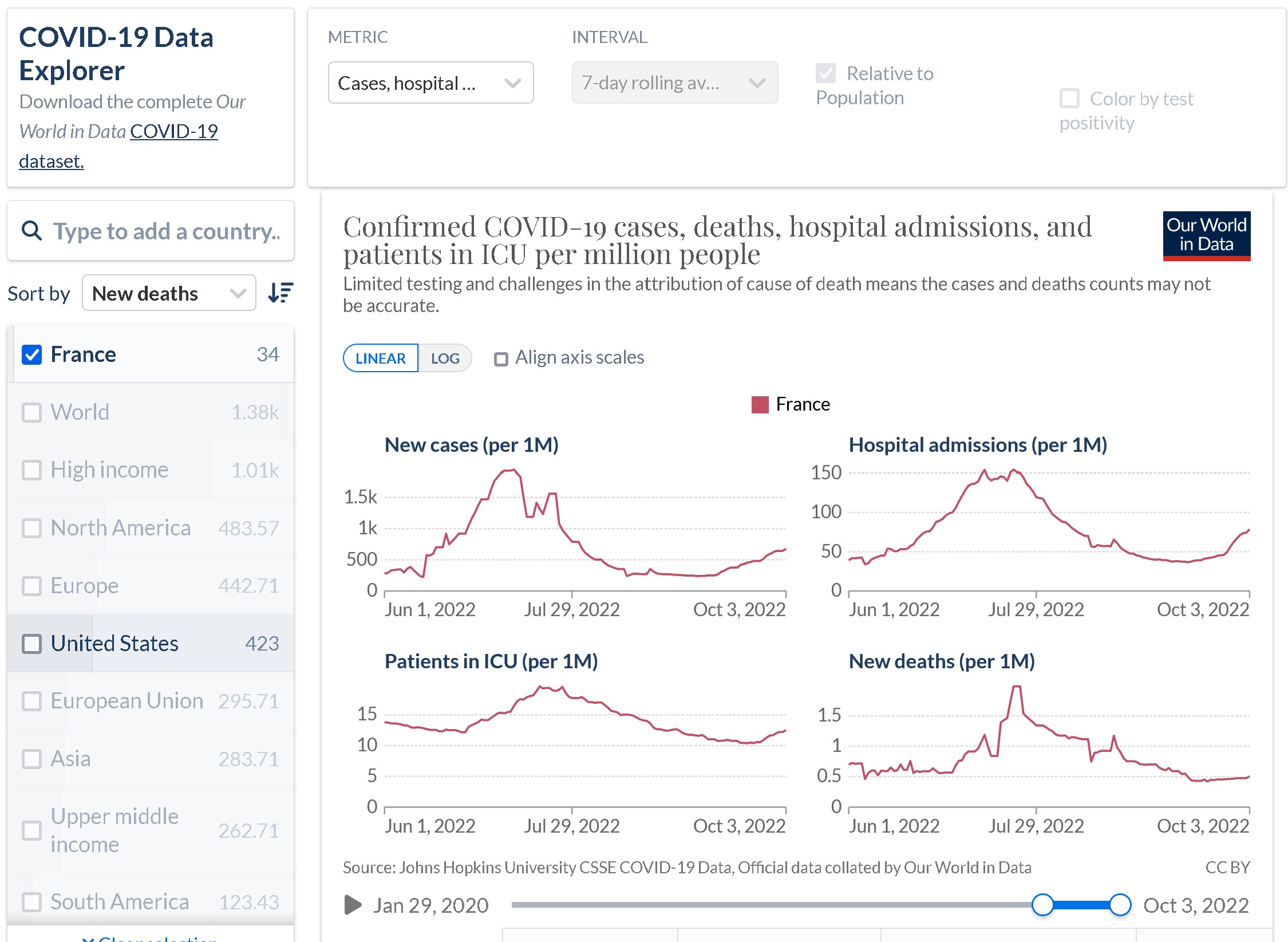
Task: Click the search magnifier icon
Action: point(31,231)
